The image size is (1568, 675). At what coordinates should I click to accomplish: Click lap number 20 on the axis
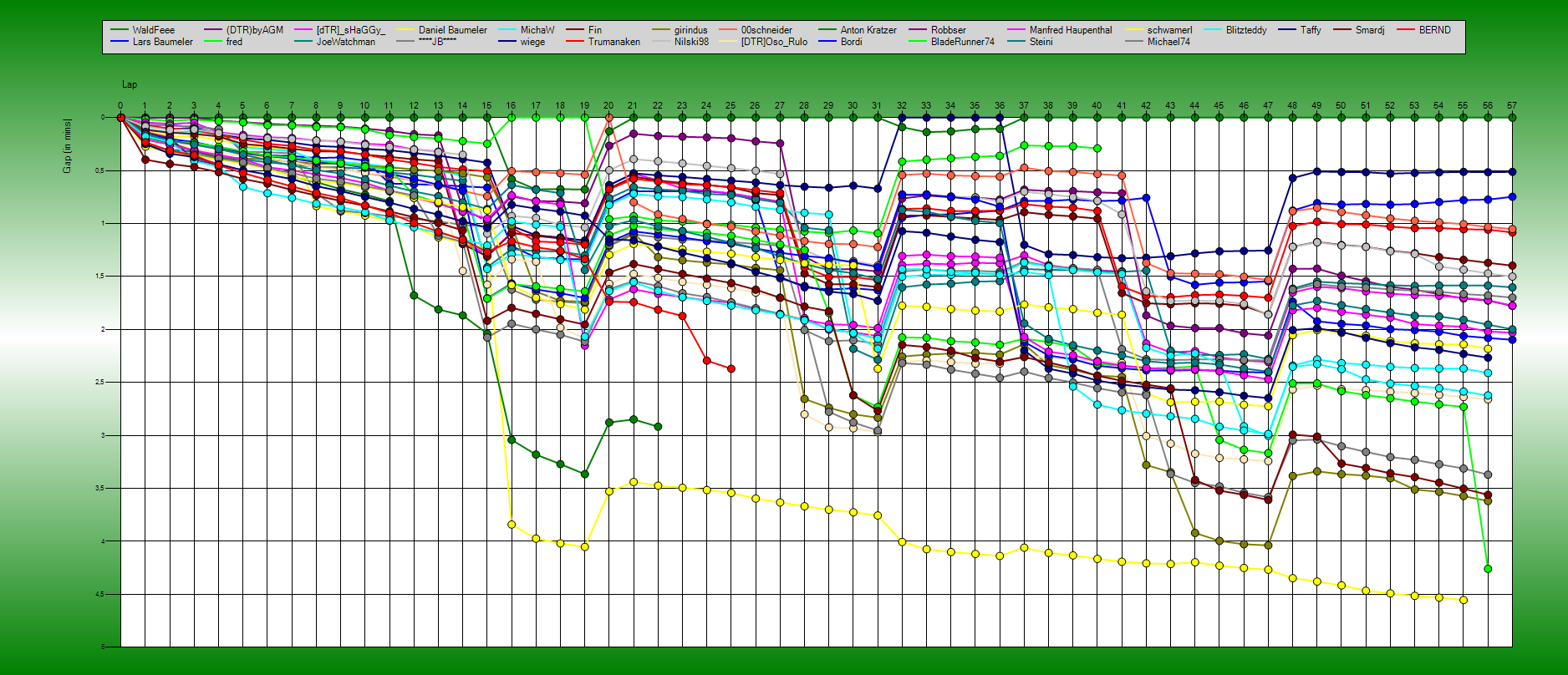tap(608, 106)
